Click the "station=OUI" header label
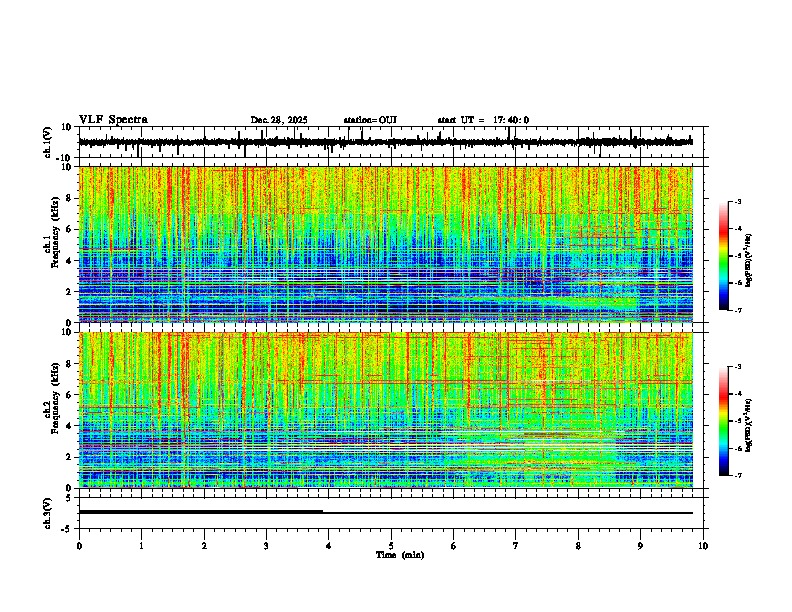792x612 pixels. [370, 120]
